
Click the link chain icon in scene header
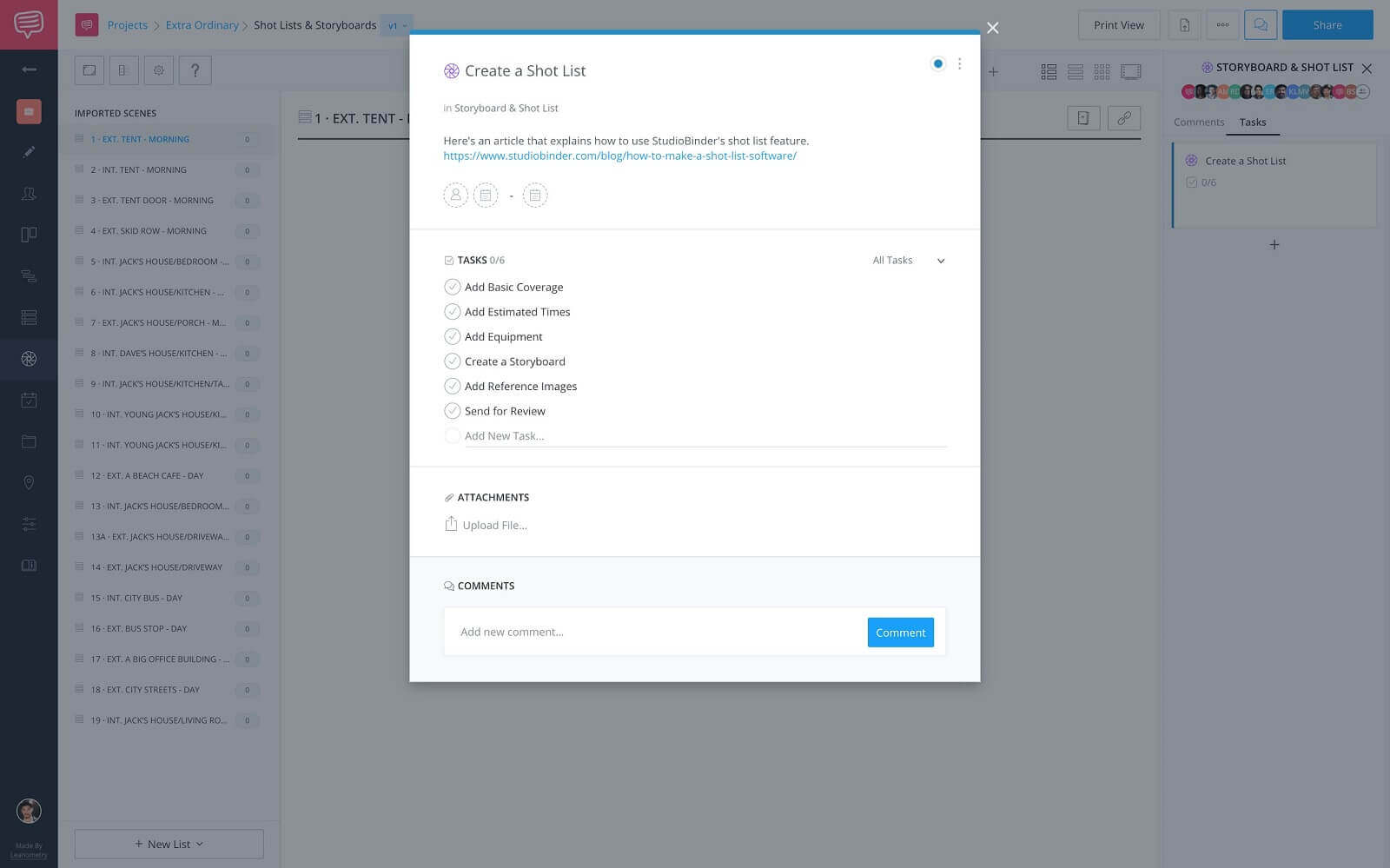click(x=1124, y=118)
